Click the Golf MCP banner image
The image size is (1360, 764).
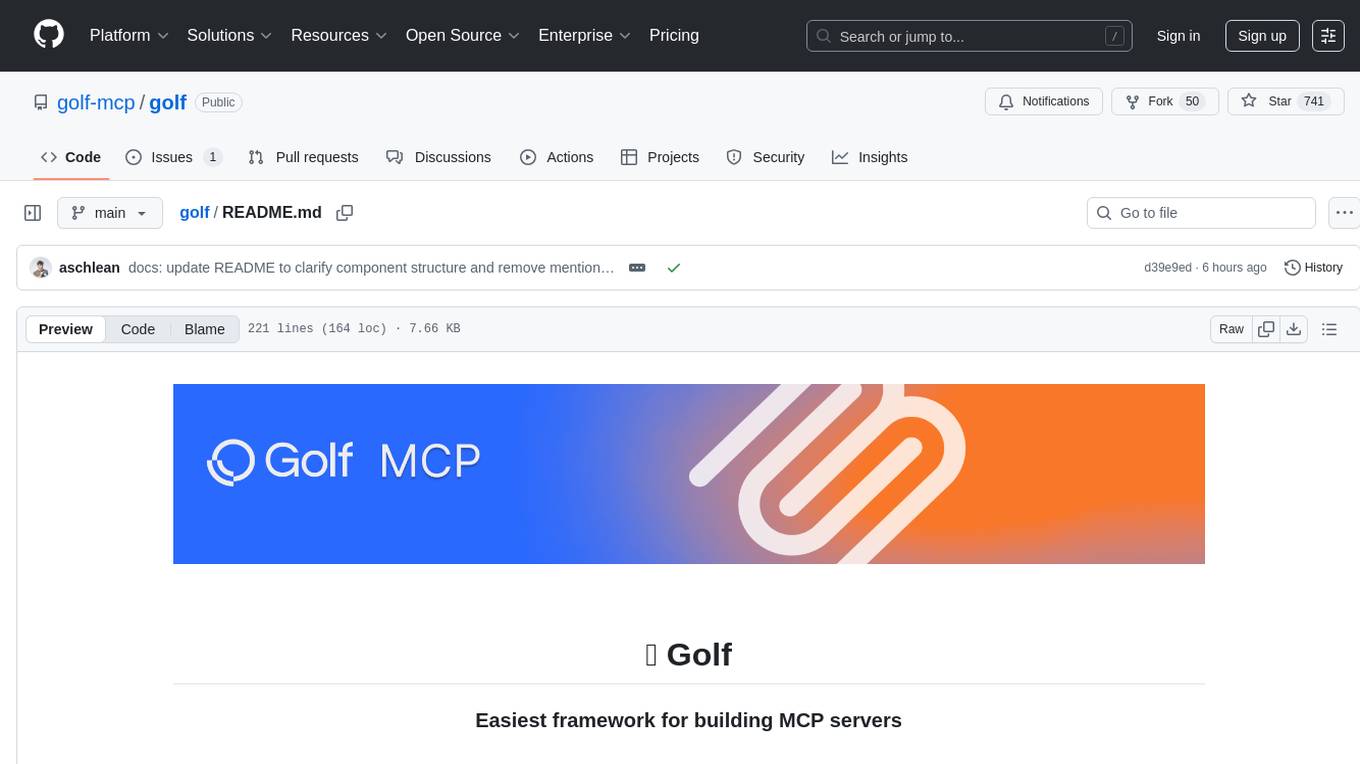point(688,474)
